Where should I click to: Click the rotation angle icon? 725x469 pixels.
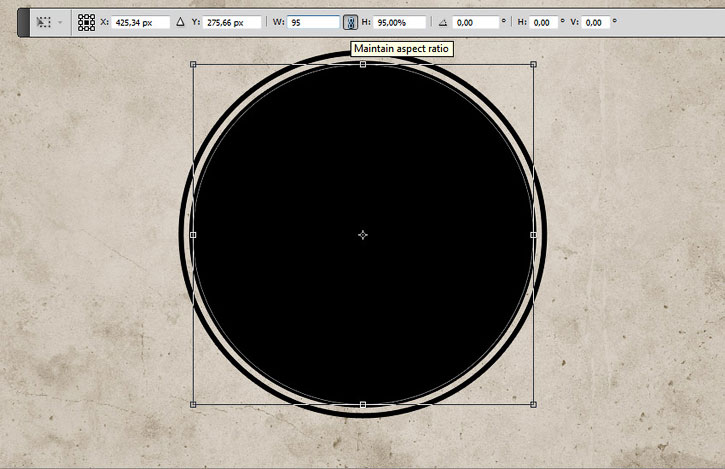coord(443,22)
